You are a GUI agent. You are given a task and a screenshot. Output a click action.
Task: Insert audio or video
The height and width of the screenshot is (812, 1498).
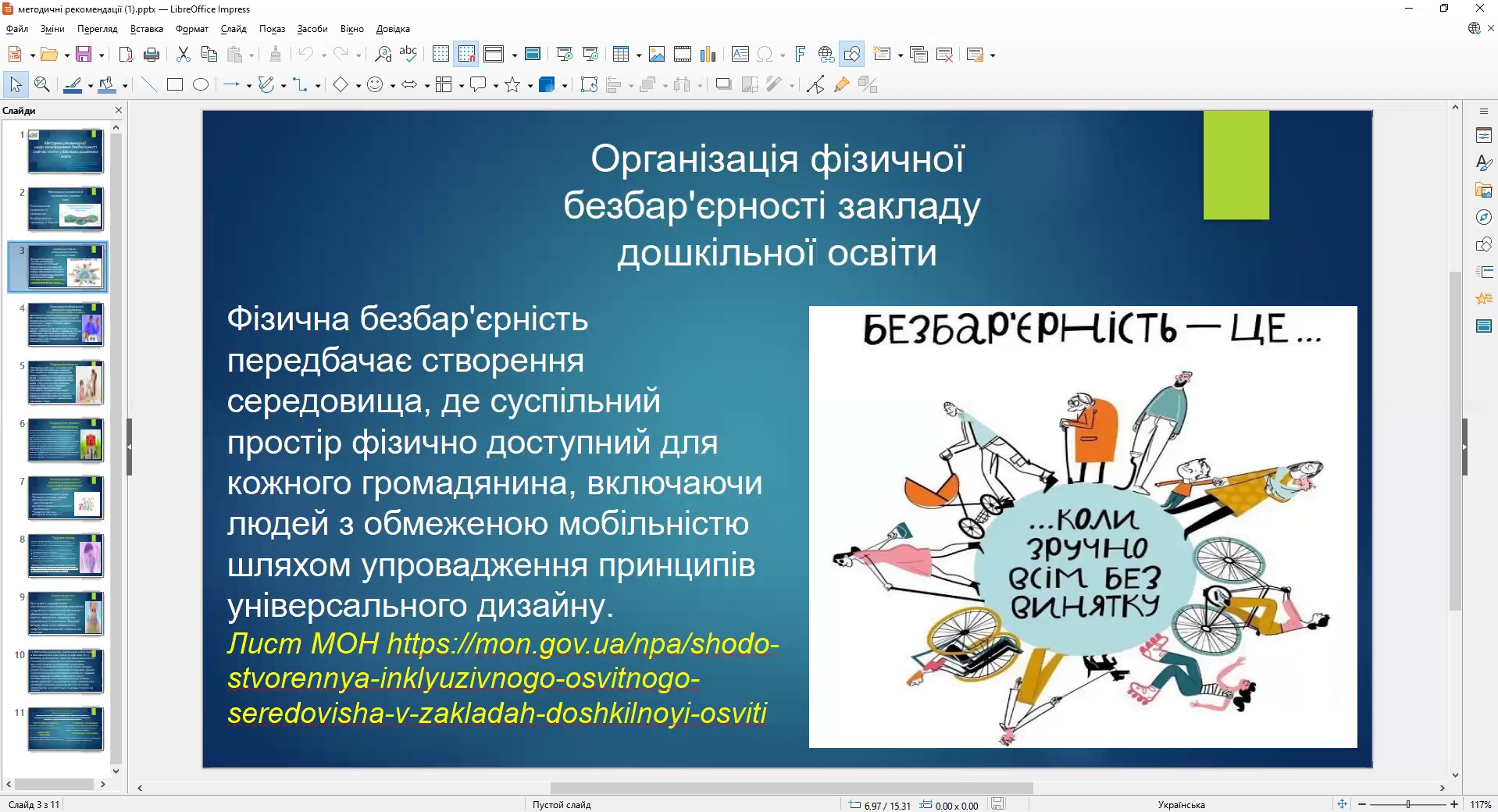click(683, 54)
